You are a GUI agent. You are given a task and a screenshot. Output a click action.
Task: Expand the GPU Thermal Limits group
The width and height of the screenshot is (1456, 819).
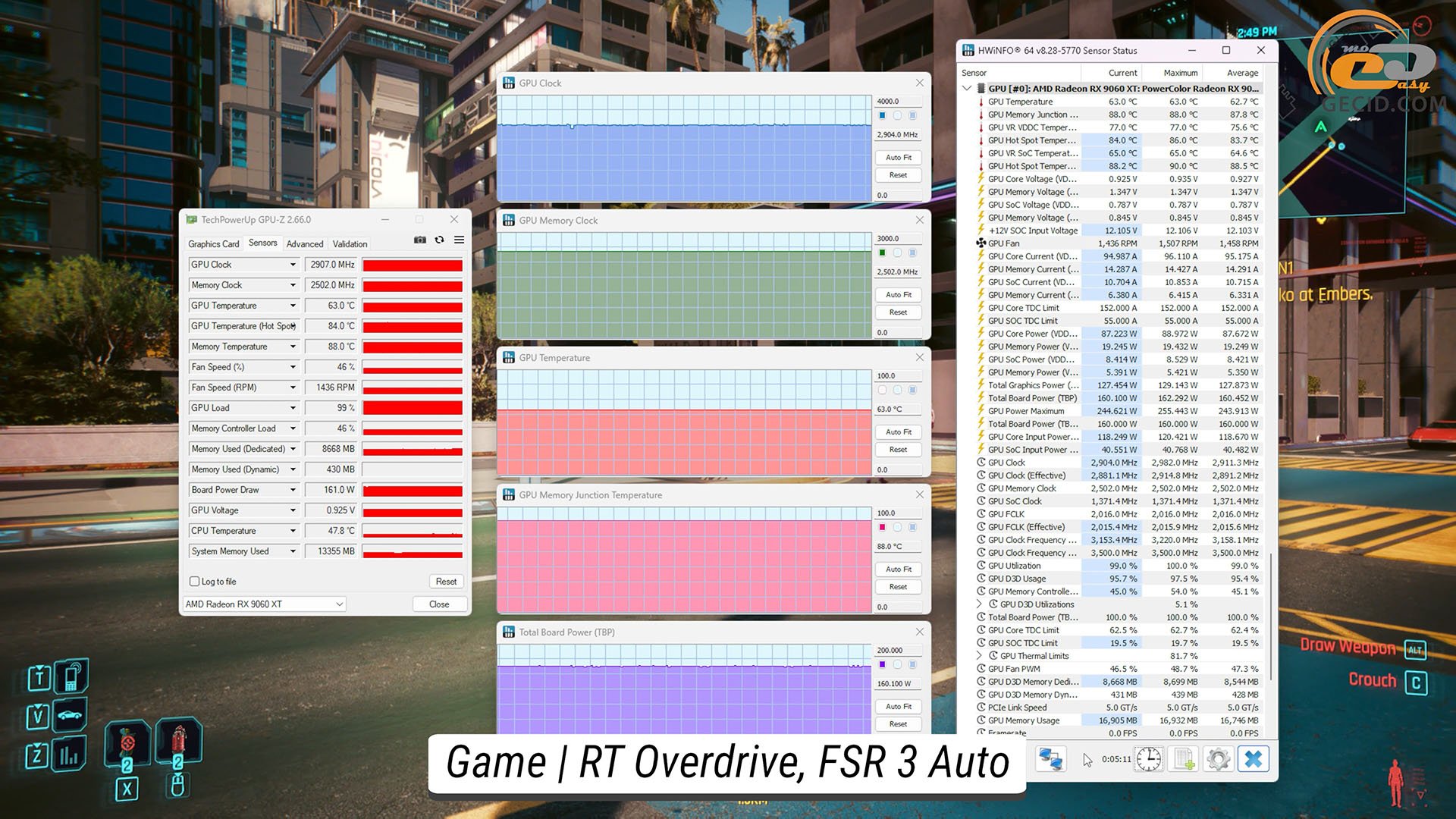click(x=980, y=656)
